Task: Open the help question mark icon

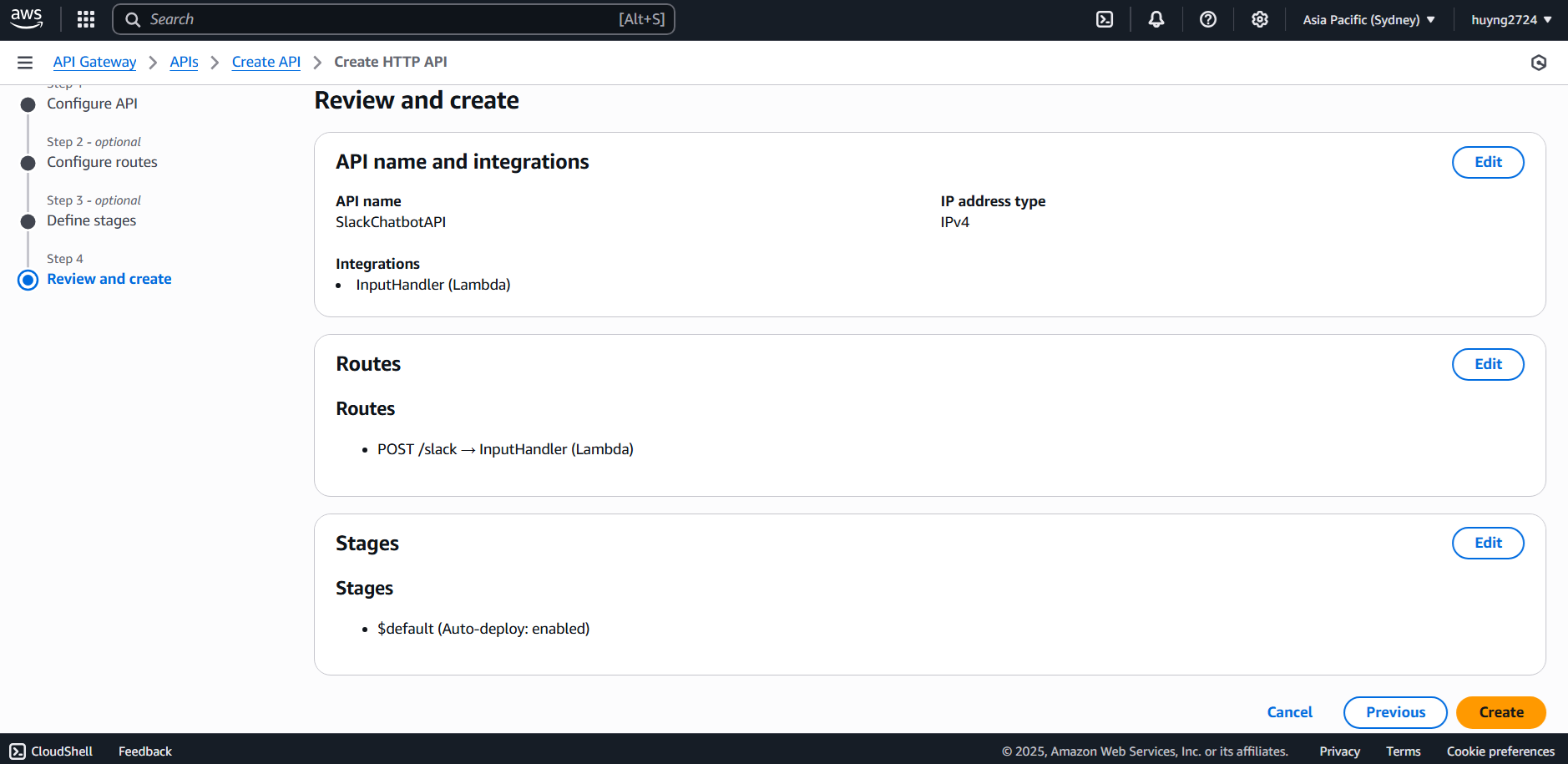Action: coord(1208,19)
